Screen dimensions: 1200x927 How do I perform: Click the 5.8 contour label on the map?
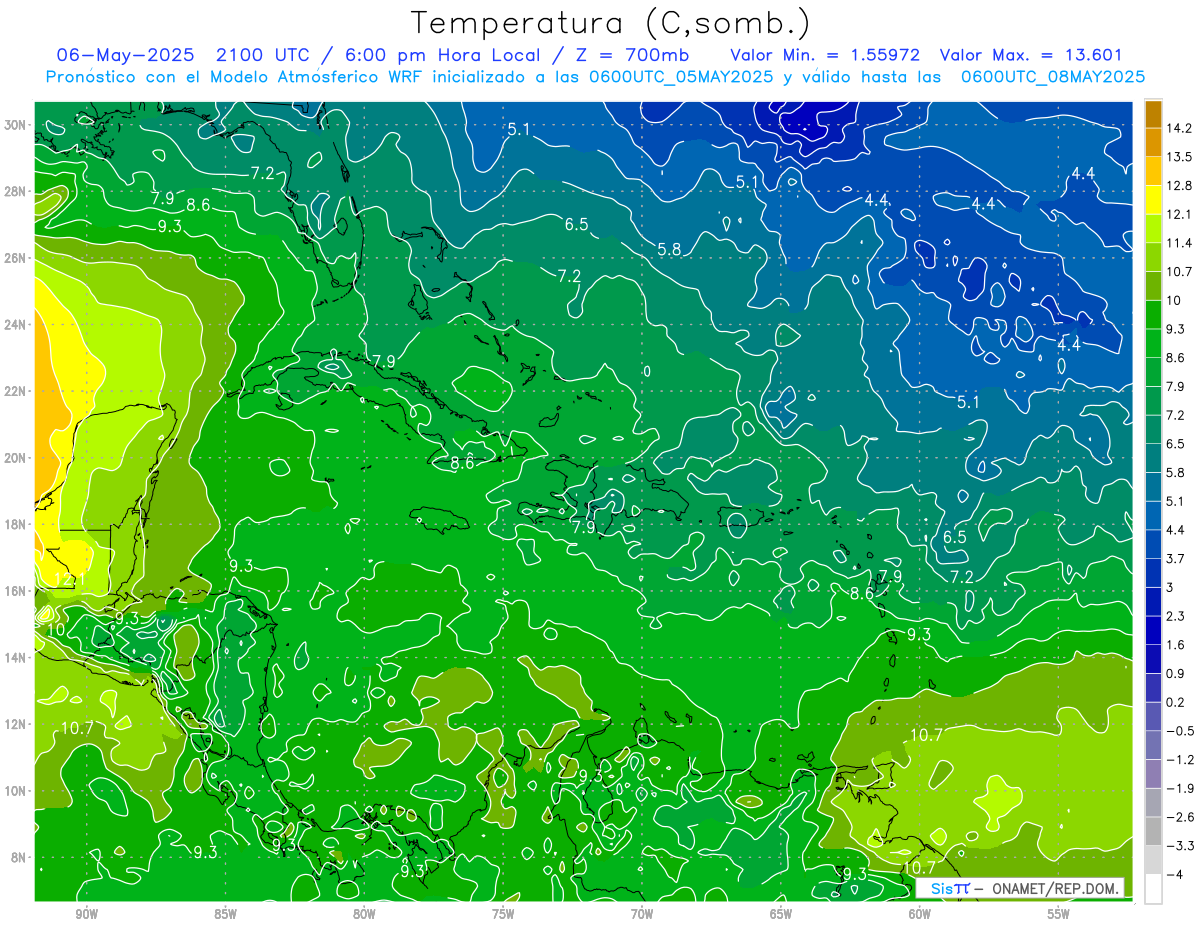click(x=669, y=249)
